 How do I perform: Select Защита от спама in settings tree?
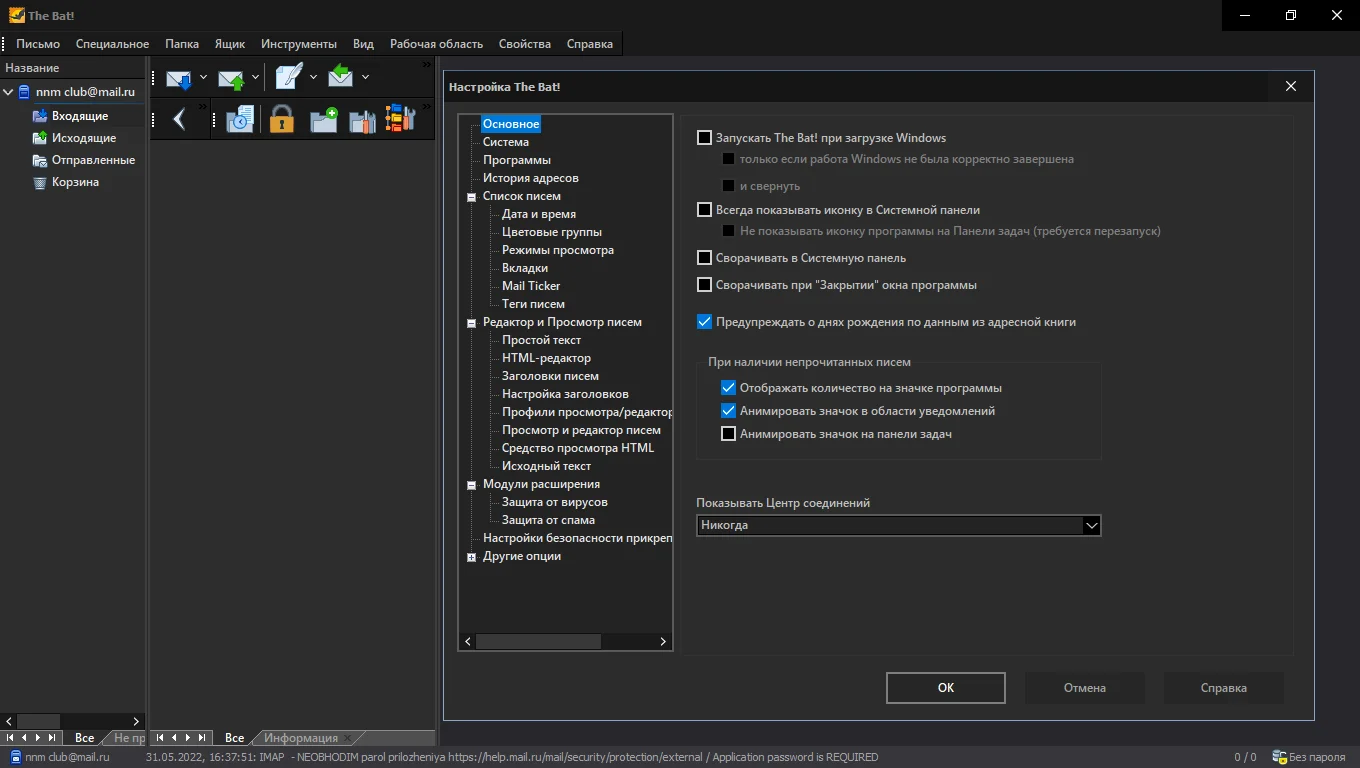click(548, 520)
